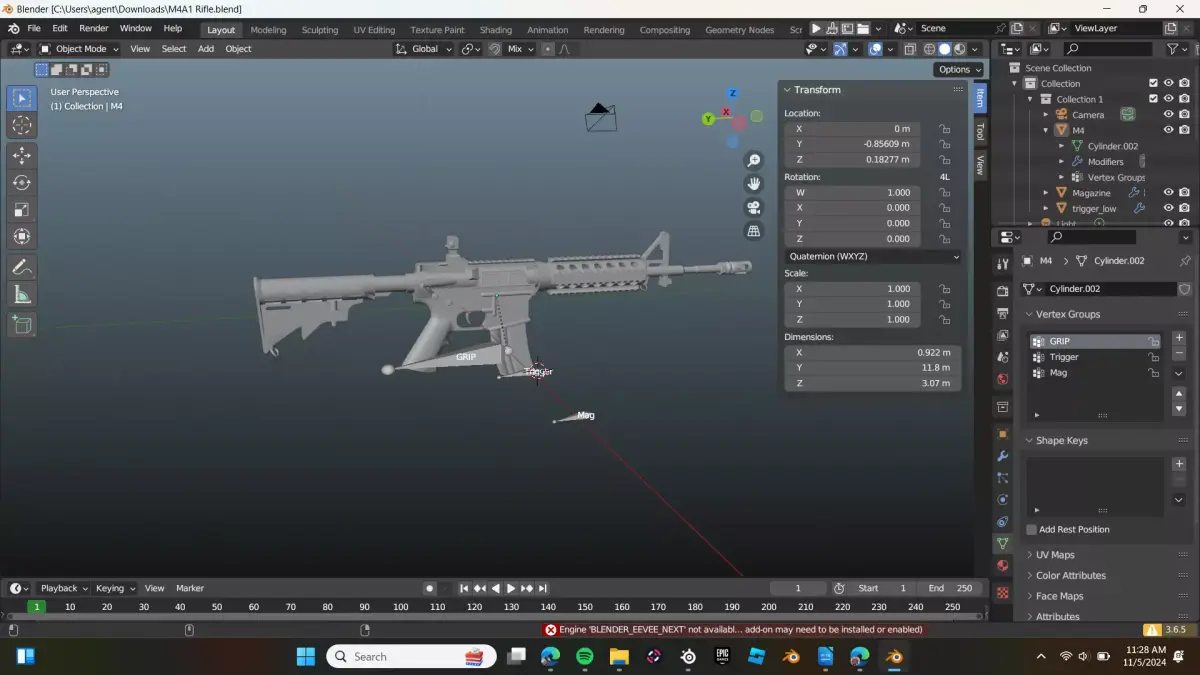
Task: Open Texture properties checker tab
Action: 1002,592
